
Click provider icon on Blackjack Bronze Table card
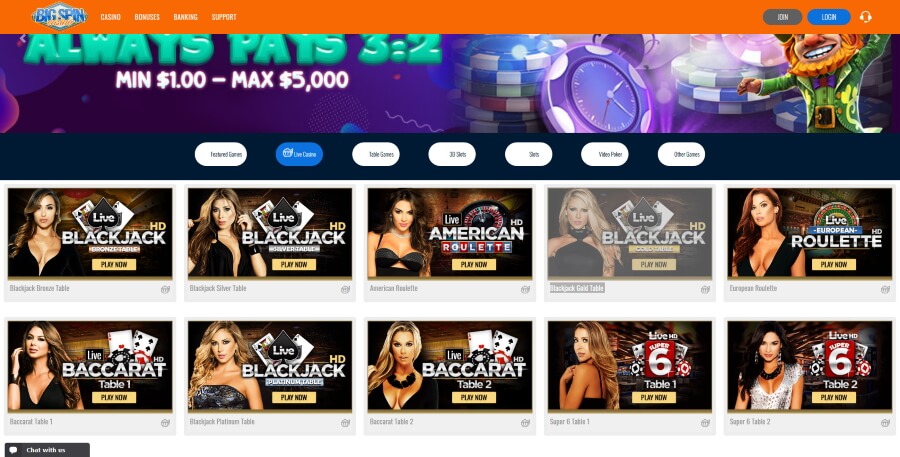click(165, 289)
